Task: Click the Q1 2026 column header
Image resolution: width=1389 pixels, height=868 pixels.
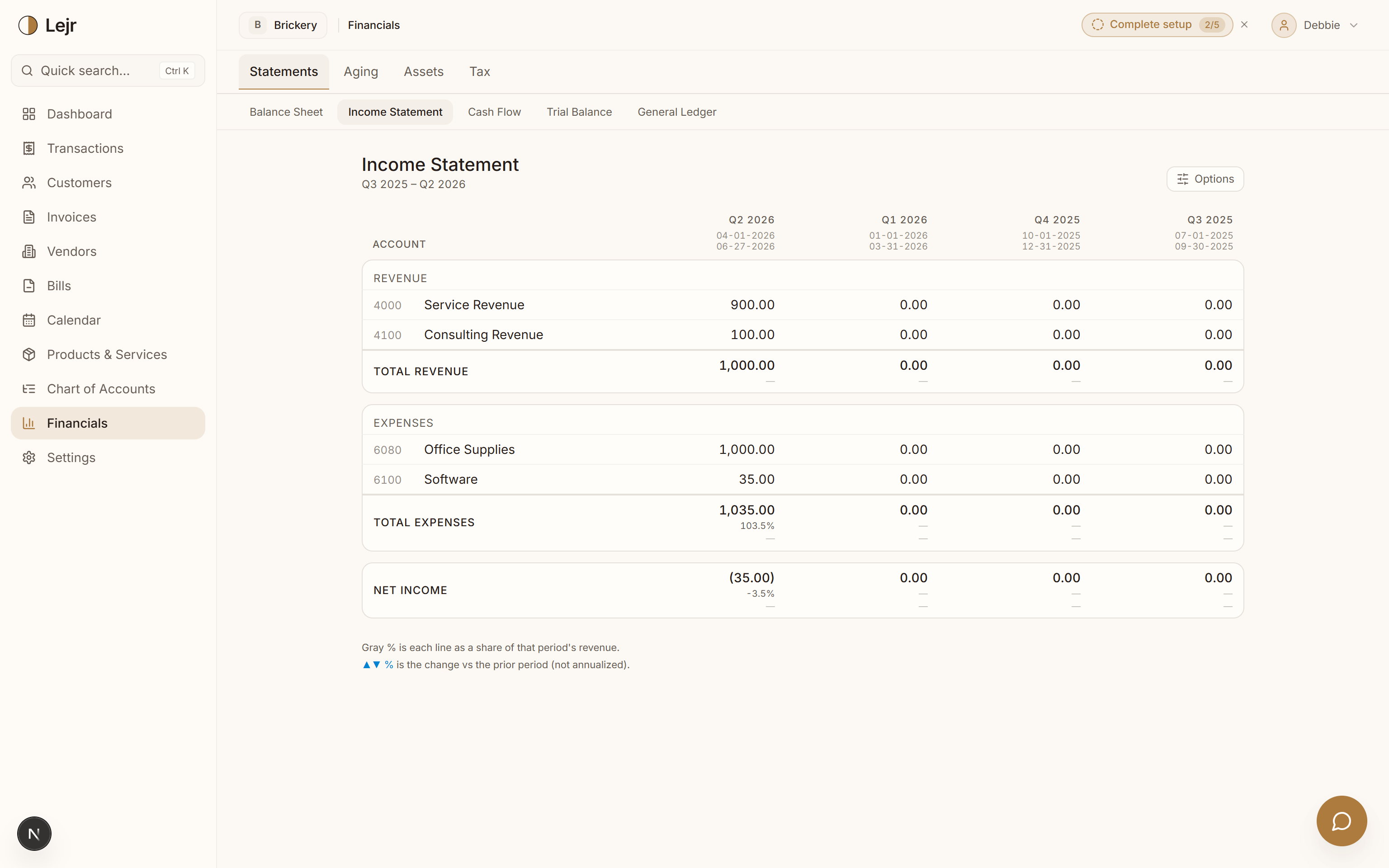Action: [x=904, y=220]
